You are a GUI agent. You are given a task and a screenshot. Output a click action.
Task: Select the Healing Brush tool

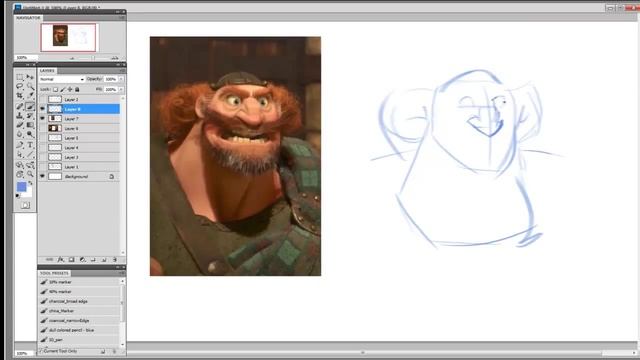pos(20,107)
